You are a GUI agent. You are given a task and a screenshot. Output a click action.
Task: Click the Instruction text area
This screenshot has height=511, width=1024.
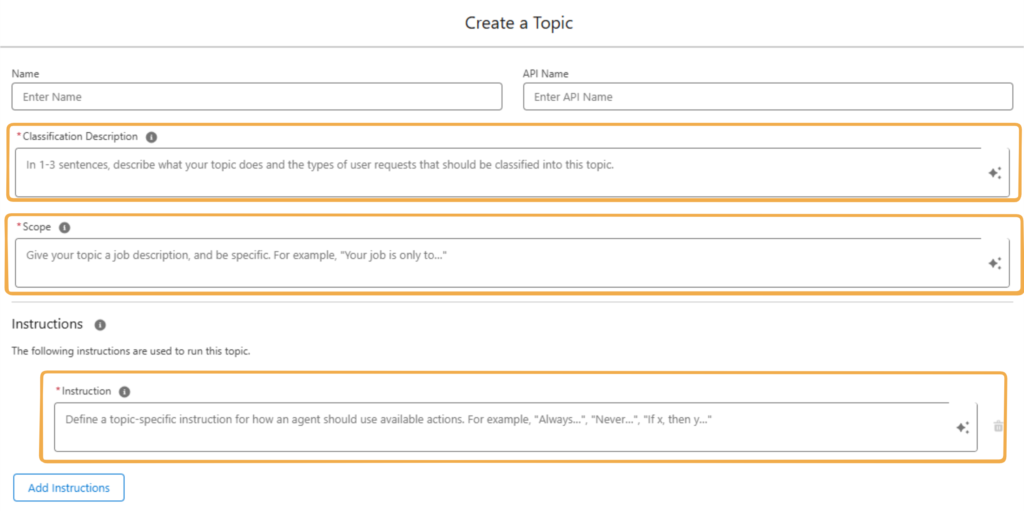(x=500, y=427)
